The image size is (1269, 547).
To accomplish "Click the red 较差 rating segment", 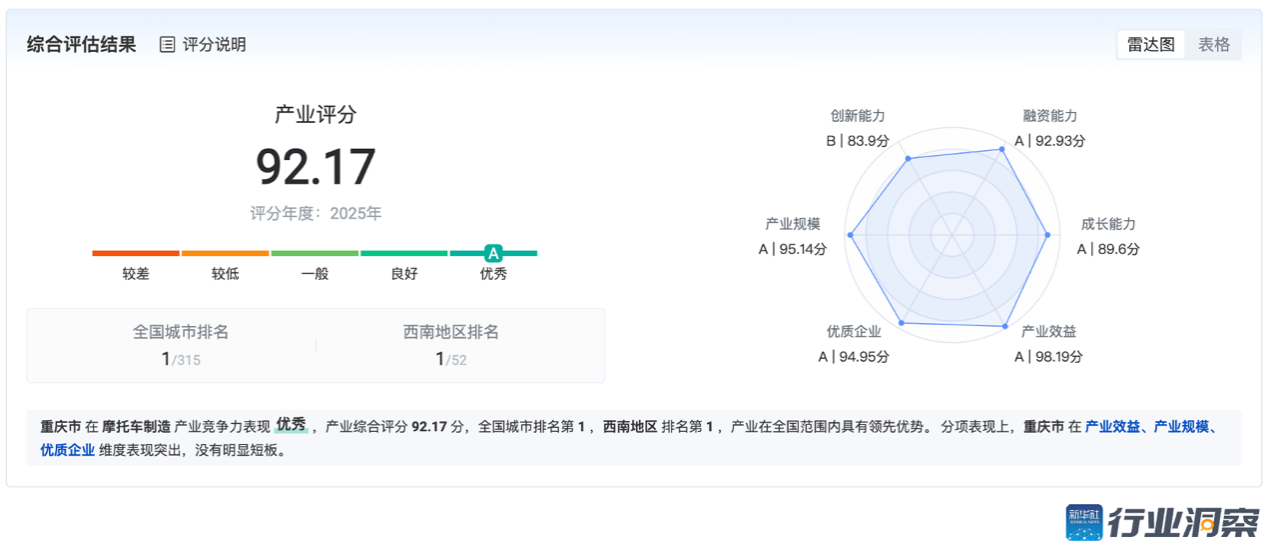I will (x=136, y=254).
